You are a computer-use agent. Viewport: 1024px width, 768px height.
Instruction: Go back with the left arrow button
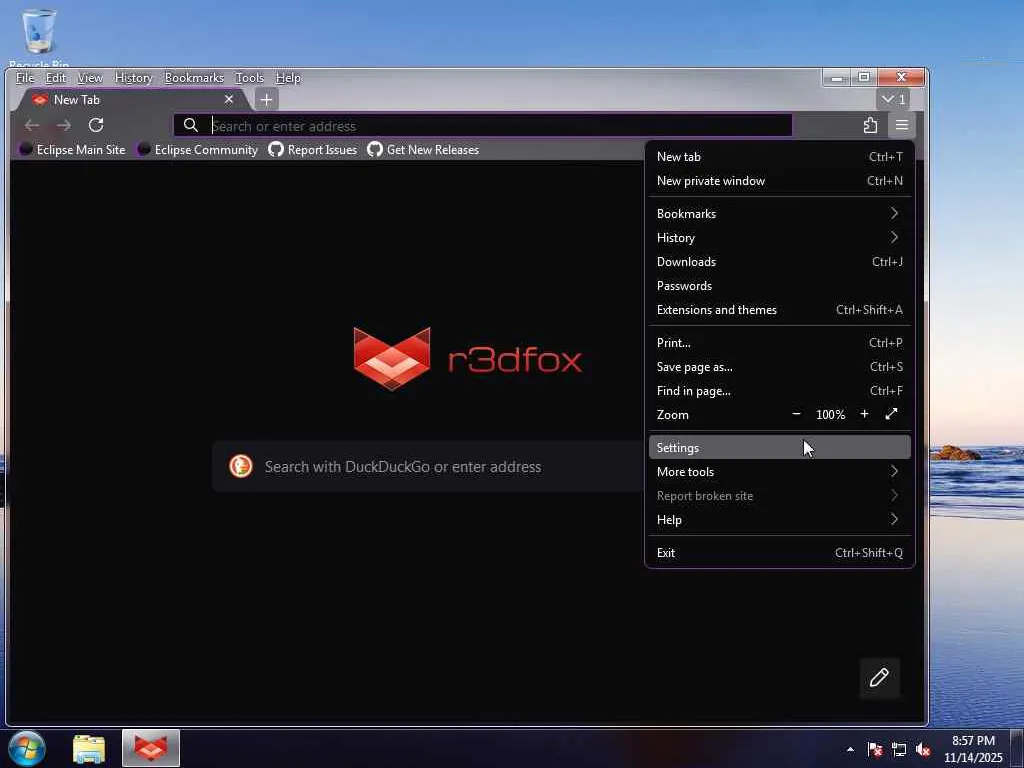click(x=31, y=125)
